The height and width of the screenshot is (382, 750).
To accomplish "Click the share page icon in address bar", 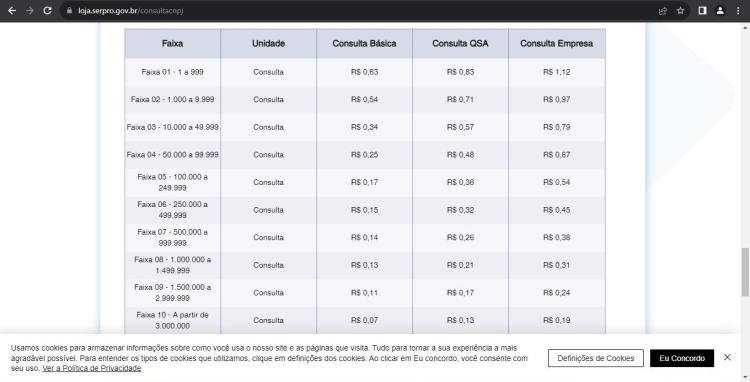I will click(x=662, y=11).
